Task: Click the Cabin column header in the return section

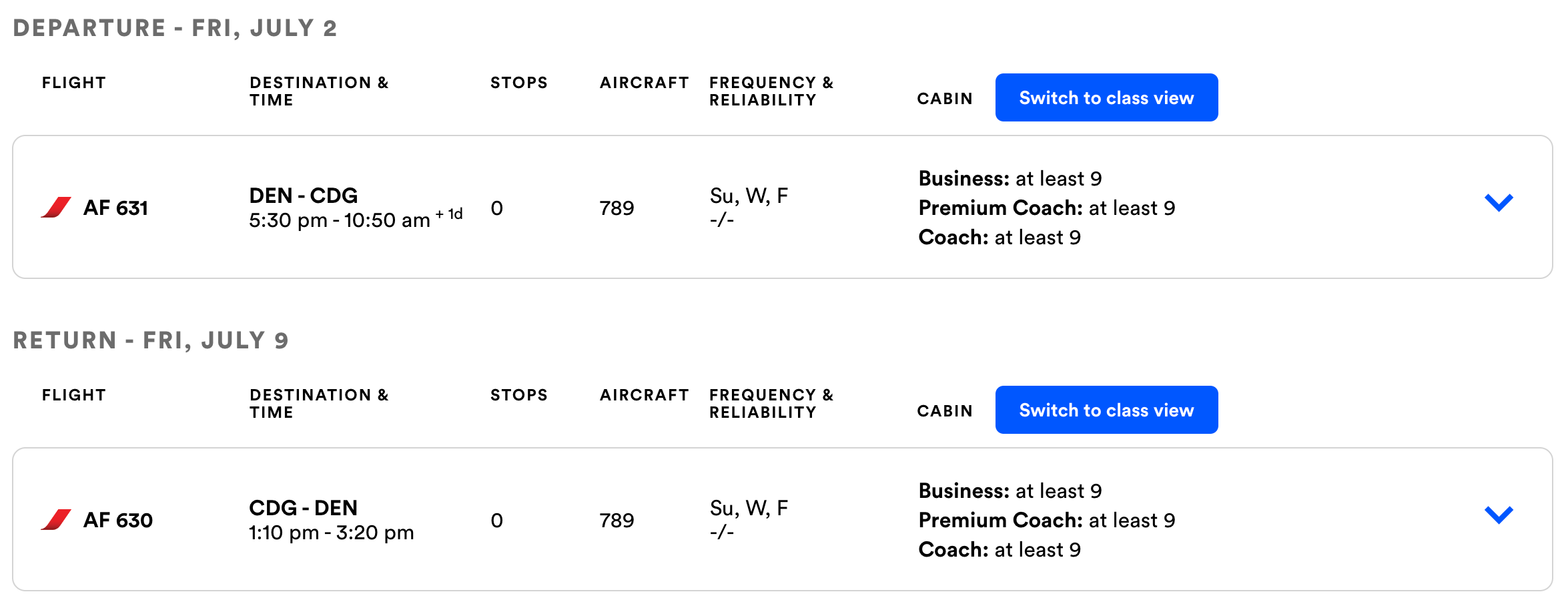Action: [945, 411]
